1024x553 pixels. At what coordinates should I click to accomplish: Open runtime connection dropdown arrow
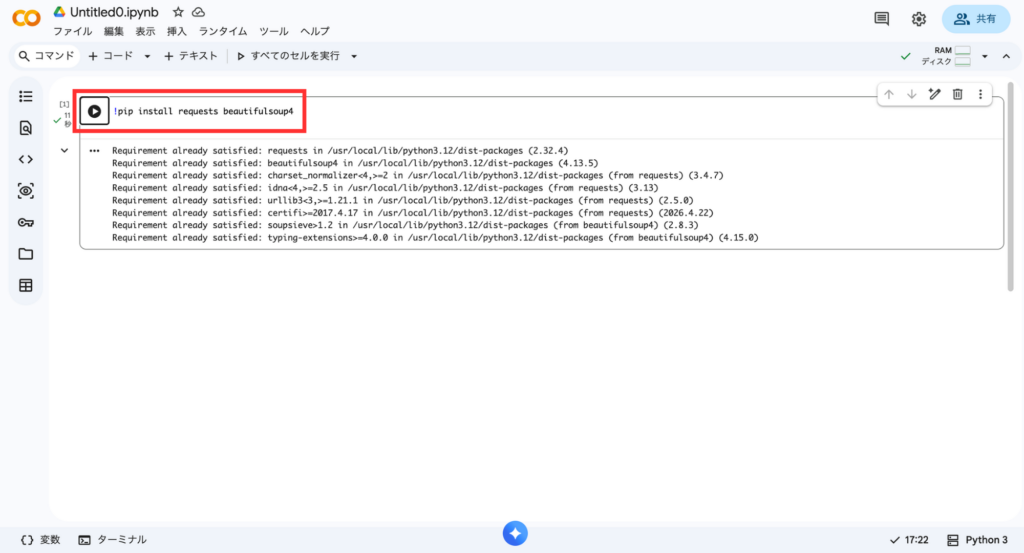[985, 57]
